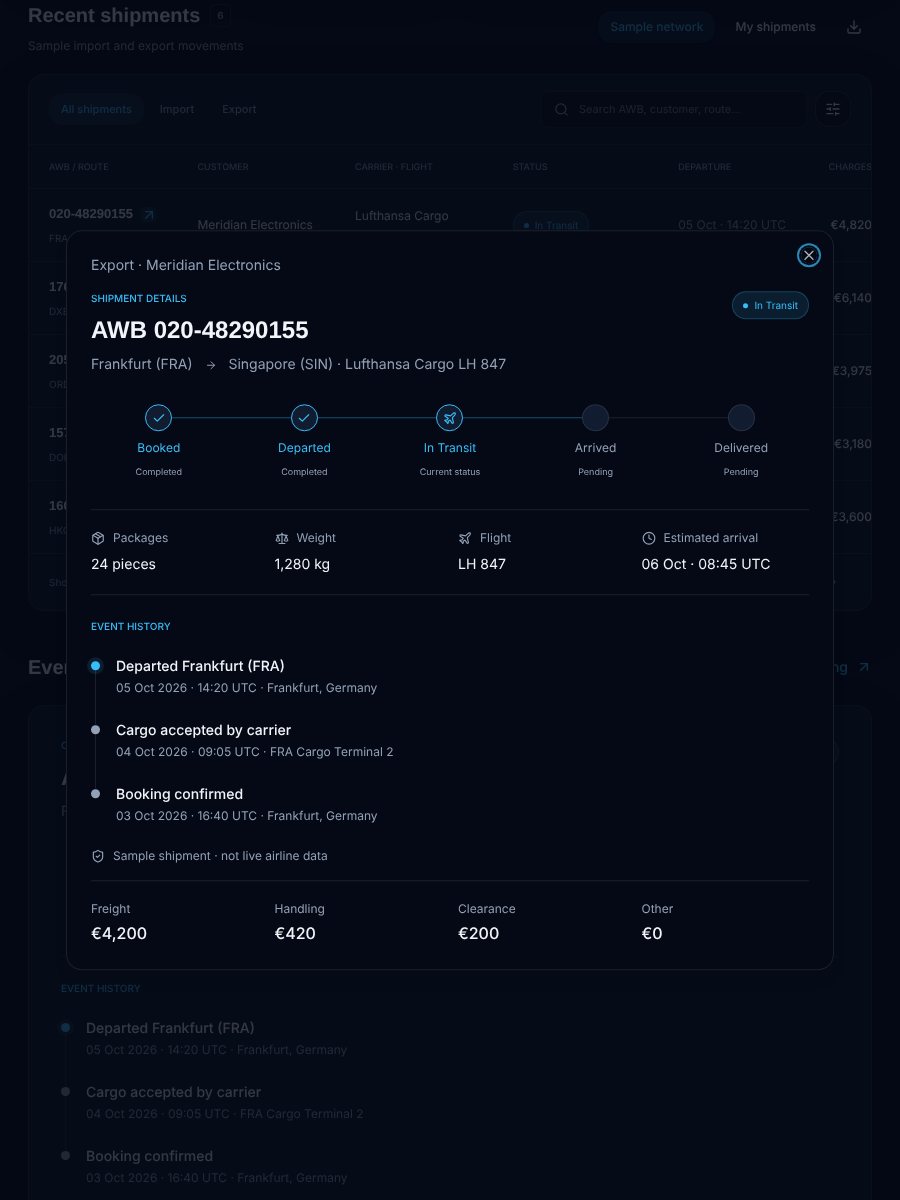Viewport: 900px width, 1200px height.
Task: Click the search magnifier icon
Action: pyautogui.click(x=561, y=109)
